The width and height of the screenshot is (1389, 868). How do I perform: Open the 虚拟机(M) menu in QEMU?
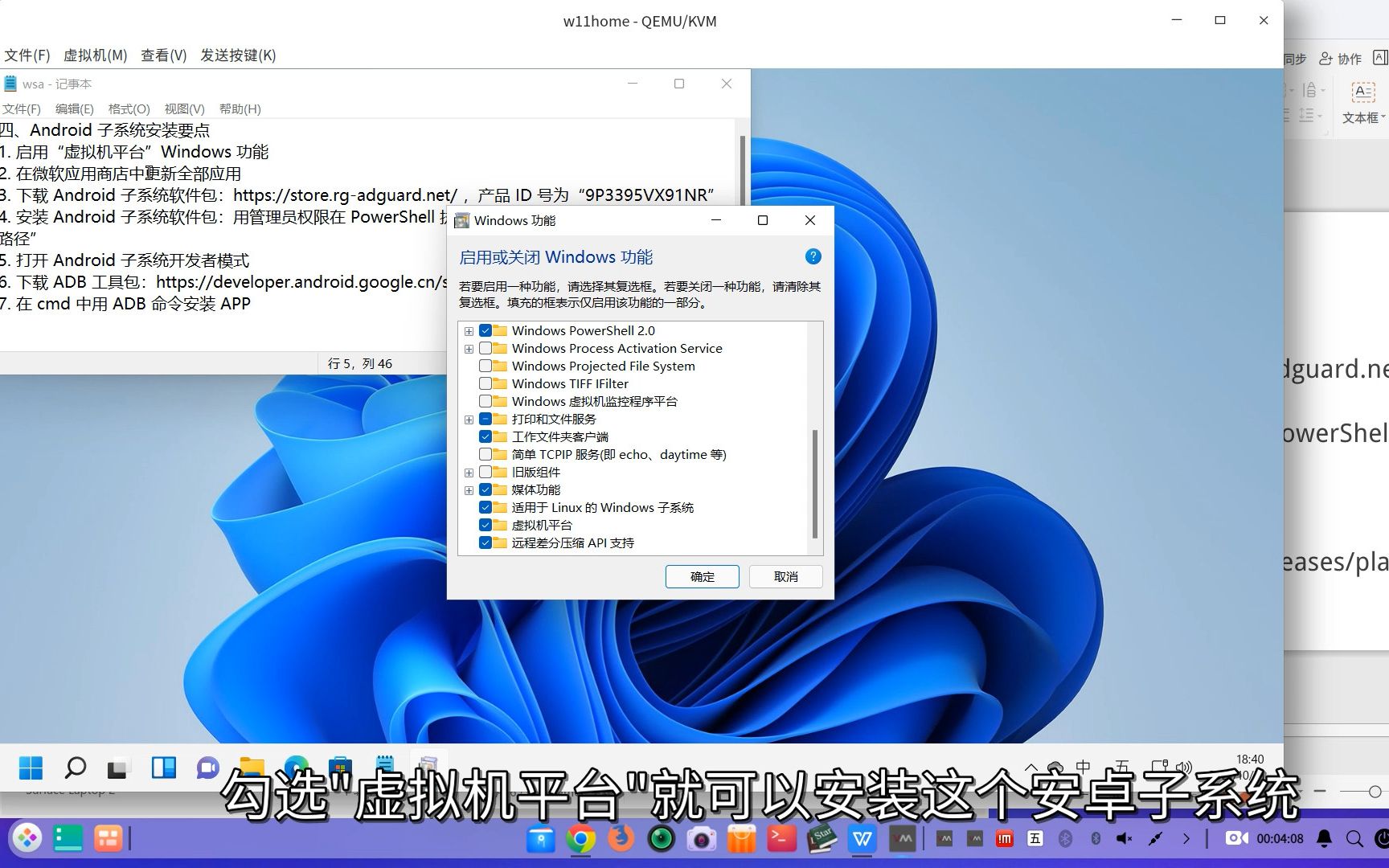coord(94,55)
